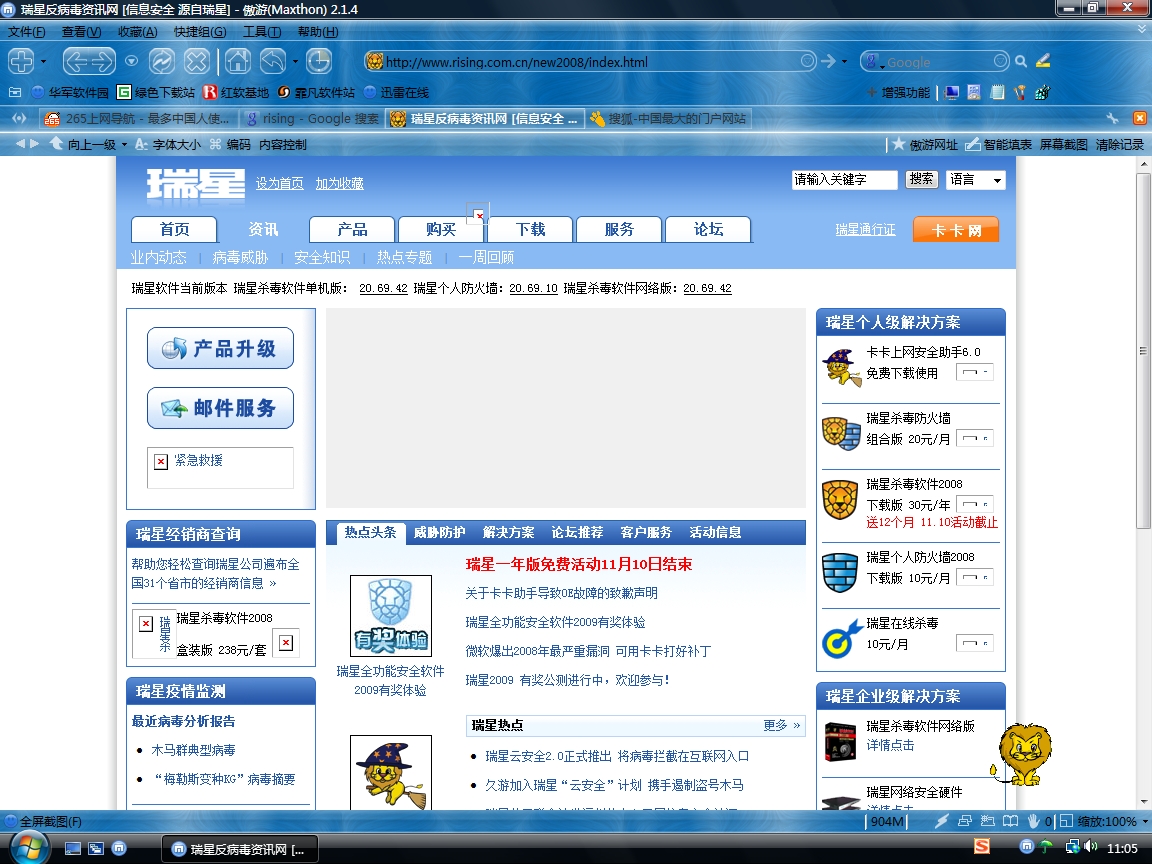Click the Undo closed tab arrow icon
The height and width of the screenshot is (864, 1152).
pos(273,61)
